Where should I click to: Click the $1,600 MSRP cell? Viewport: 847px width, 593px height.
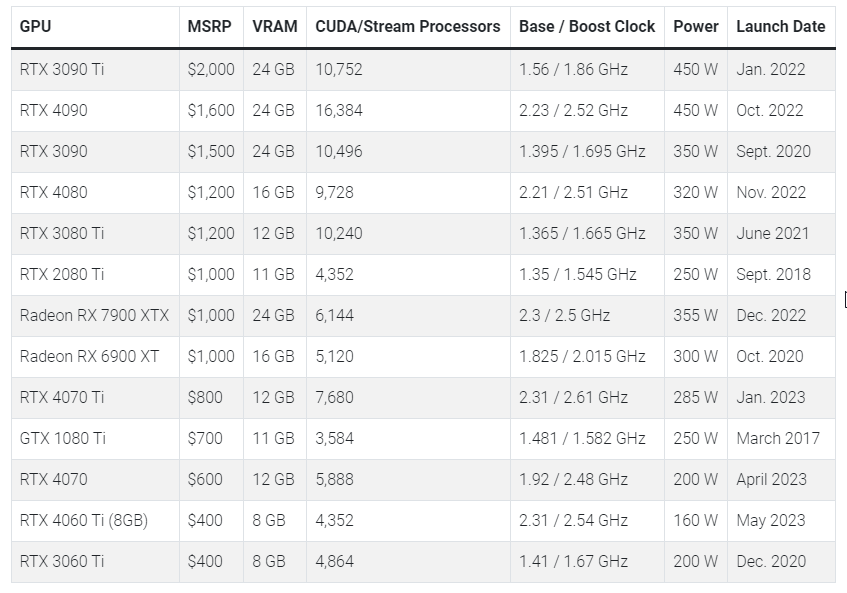tap(211, 111)
